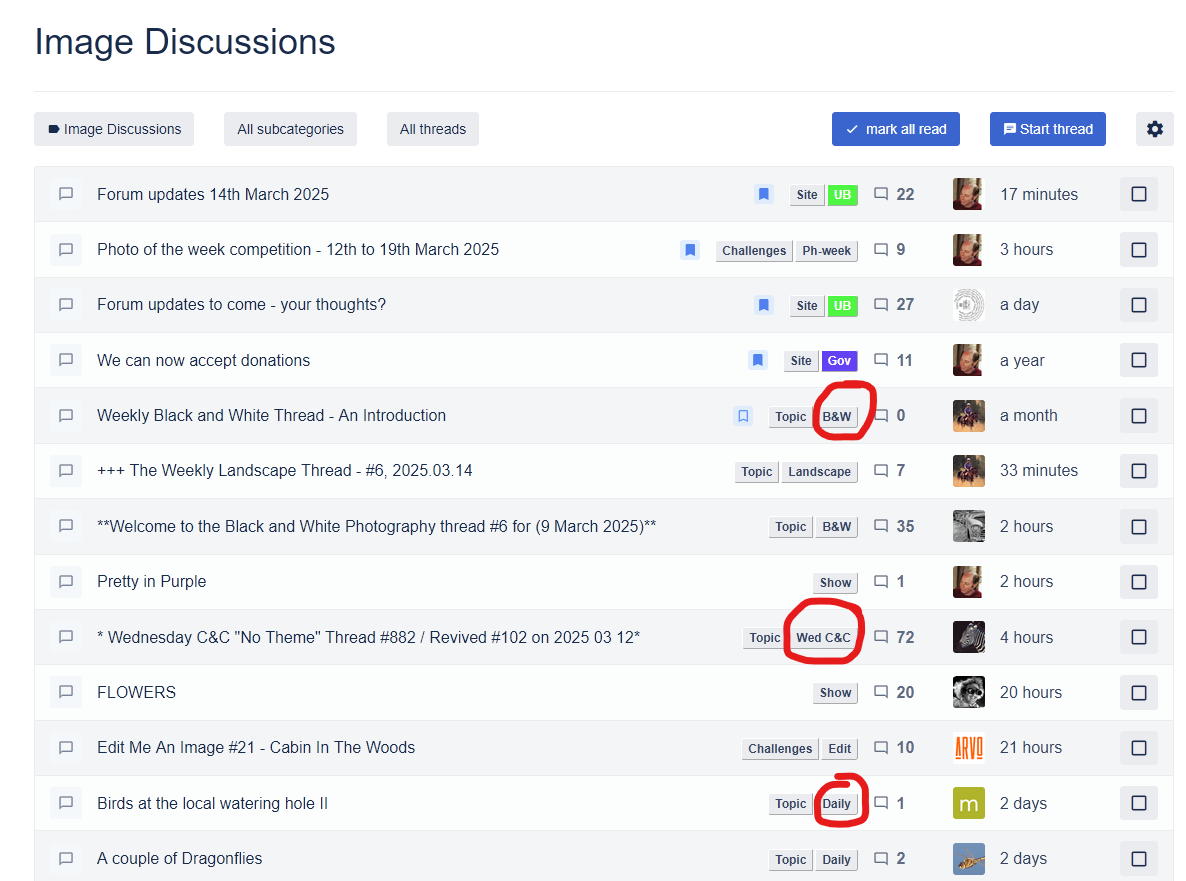This screenshot has height=881, width=1186.
Task: Click thread icon beside FLOWERS
Action: (66, 692)
